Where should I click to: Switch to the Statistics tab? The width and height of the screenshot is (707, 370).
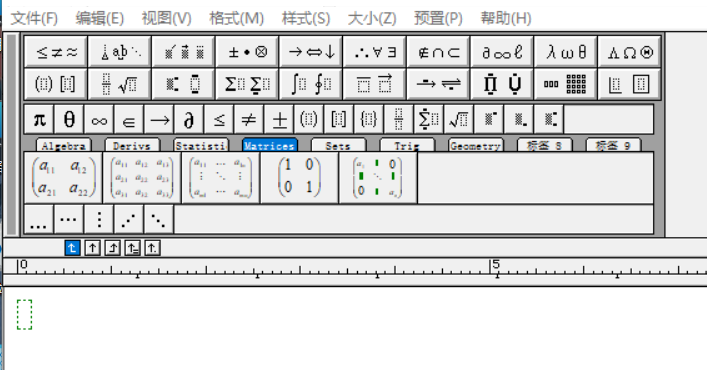201,145
